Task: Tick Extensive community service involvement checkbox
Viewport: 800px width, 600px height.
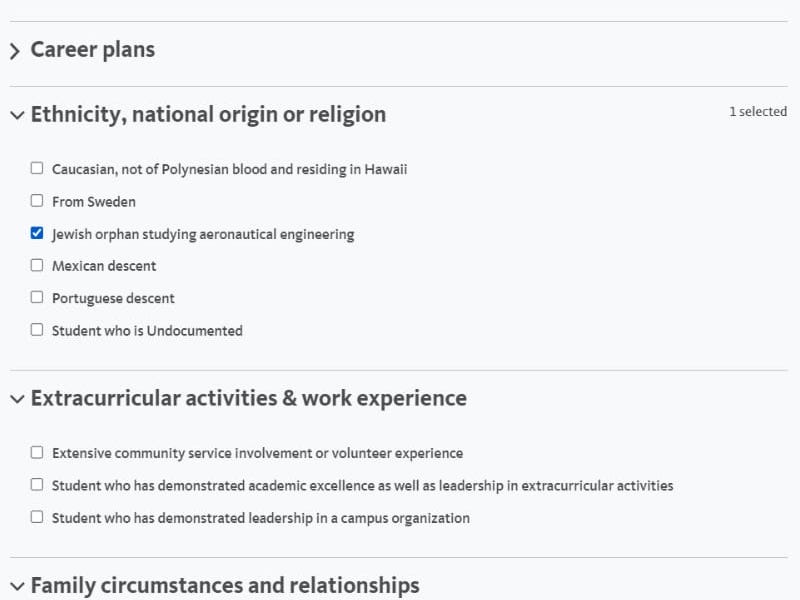Action: click(x=37, y=452)
